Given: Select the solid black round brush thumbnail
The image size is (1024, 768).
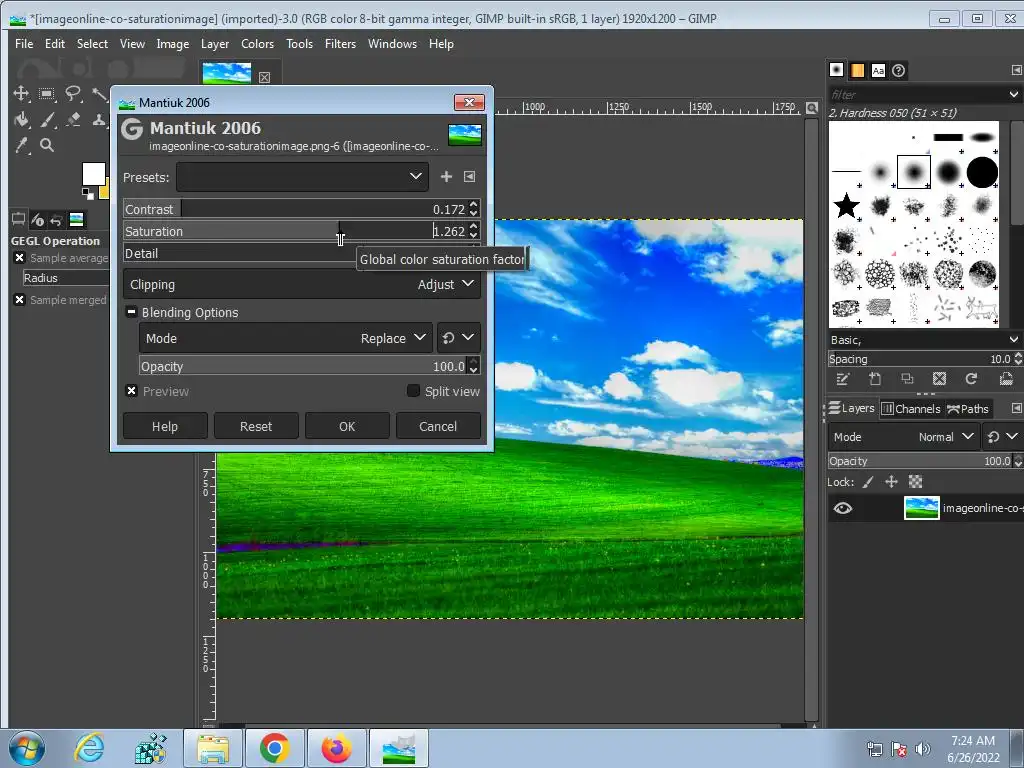Looking at the screenshot, I should pos(982,173).
